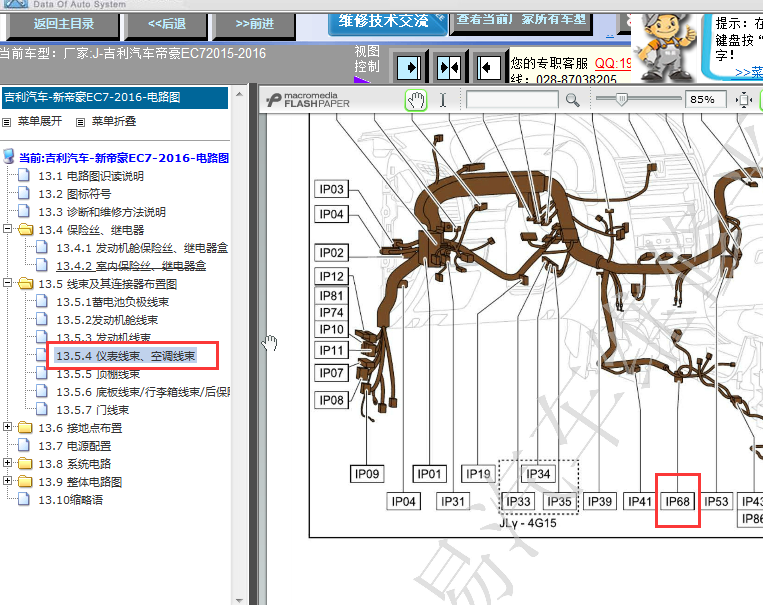Click the 吉利汽车-新帝豪EC7-2016-电路图 header
This screenshot has height=605, width=763.
115,97
